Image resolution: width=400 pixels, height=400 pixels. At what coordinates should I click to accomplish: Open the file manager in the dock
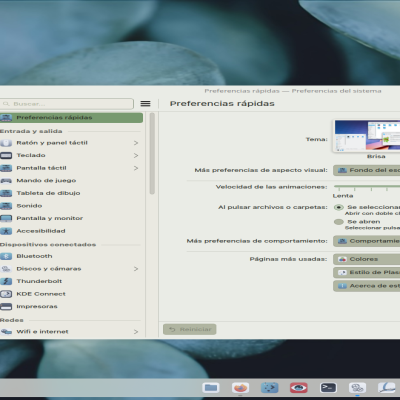pyautogui.click(x=211, y=388)
